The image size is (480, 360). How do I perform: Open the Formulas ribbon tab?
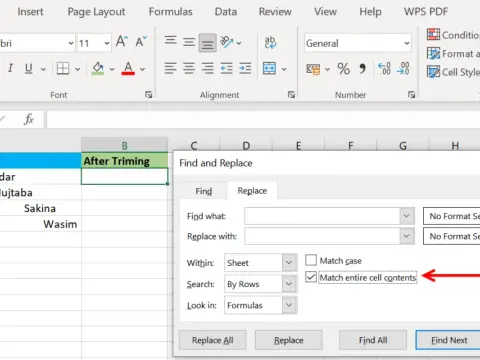[x=171, y=12]
